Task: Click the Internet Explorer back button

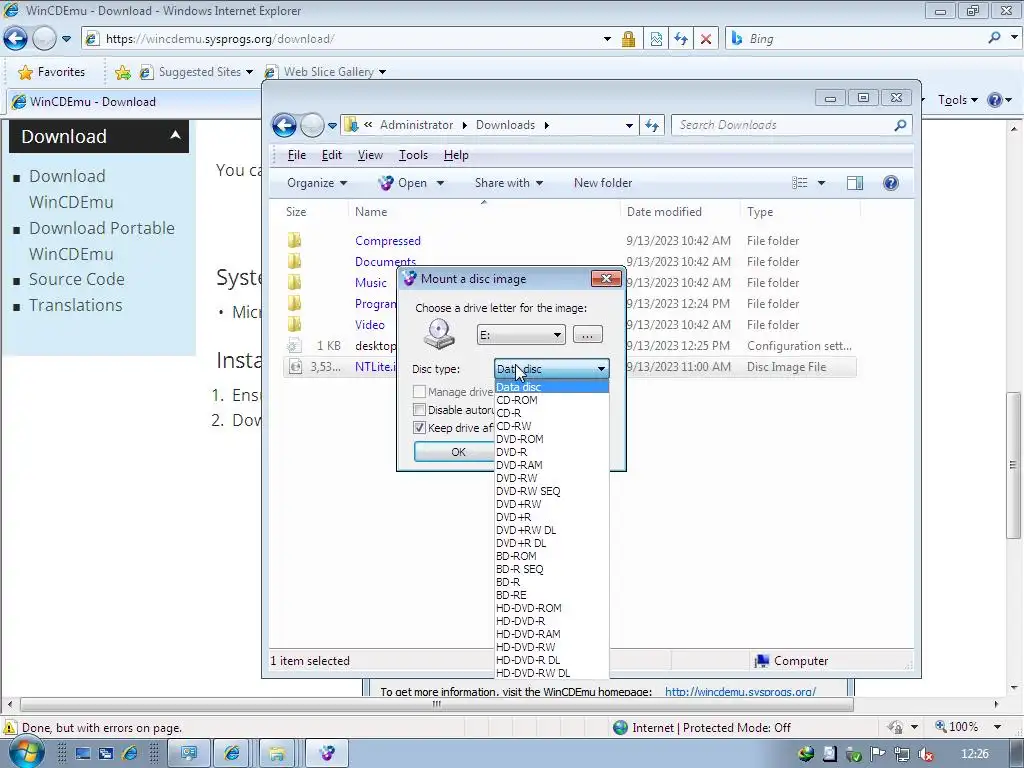Action: [16, 39]
